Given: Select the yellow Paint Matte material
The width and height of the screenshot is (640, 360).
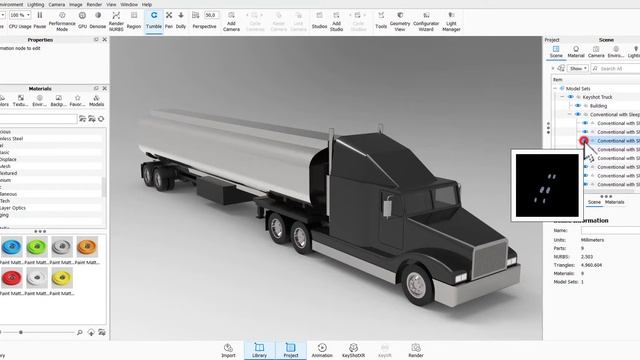Looking at the screenshot, I should coord(62,278).
